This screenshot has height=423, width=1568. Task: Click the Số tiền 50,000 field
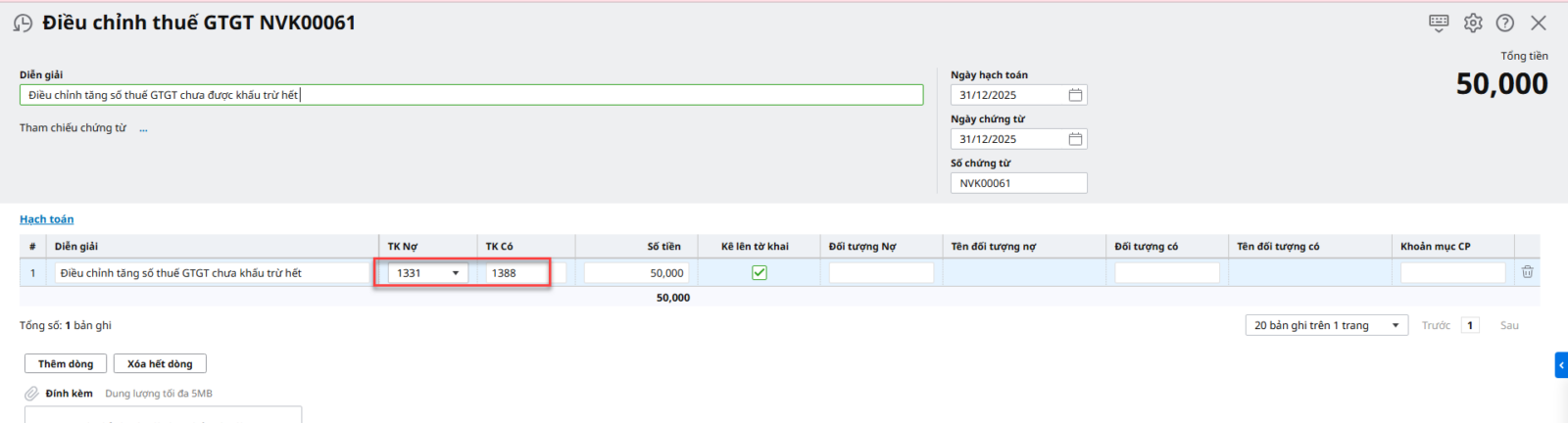point(637,273)
